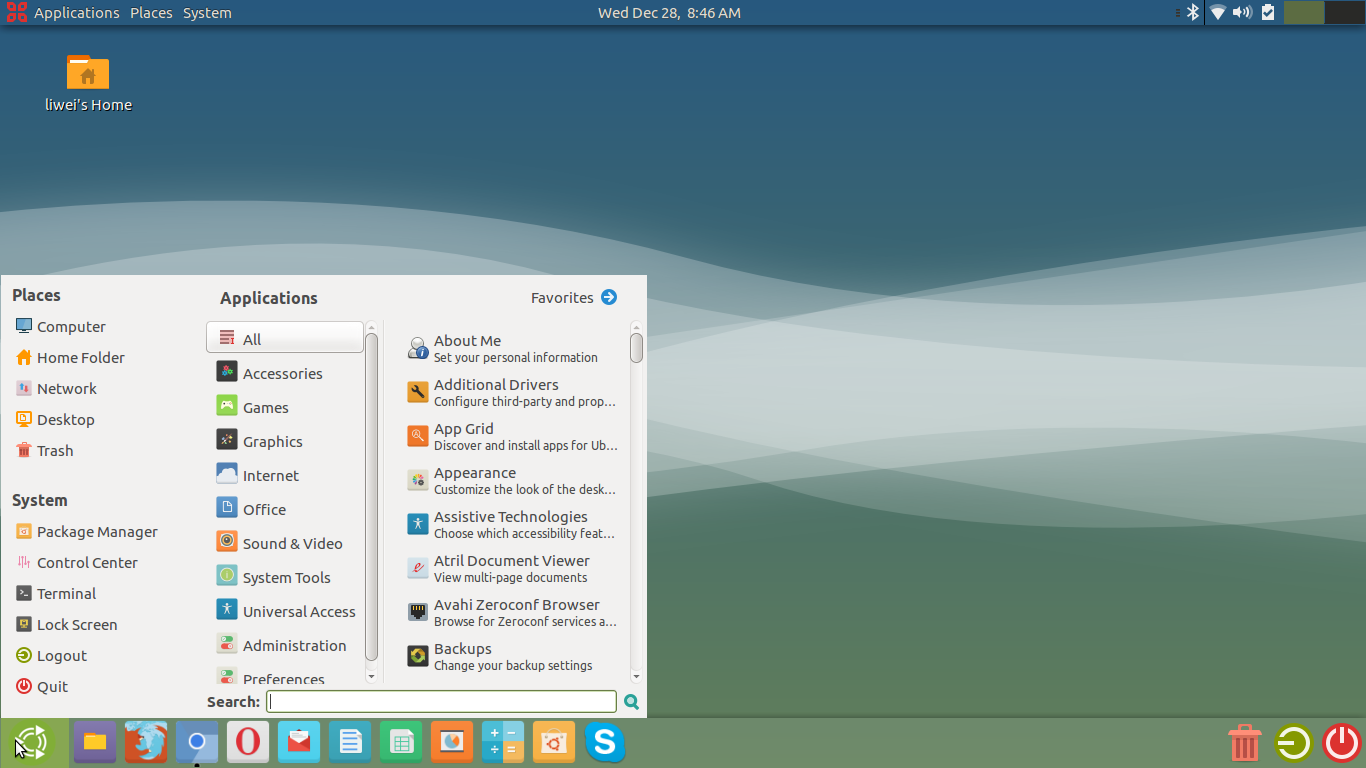
Task: Open the System menu in the top bar
Action: coord(207,12)
